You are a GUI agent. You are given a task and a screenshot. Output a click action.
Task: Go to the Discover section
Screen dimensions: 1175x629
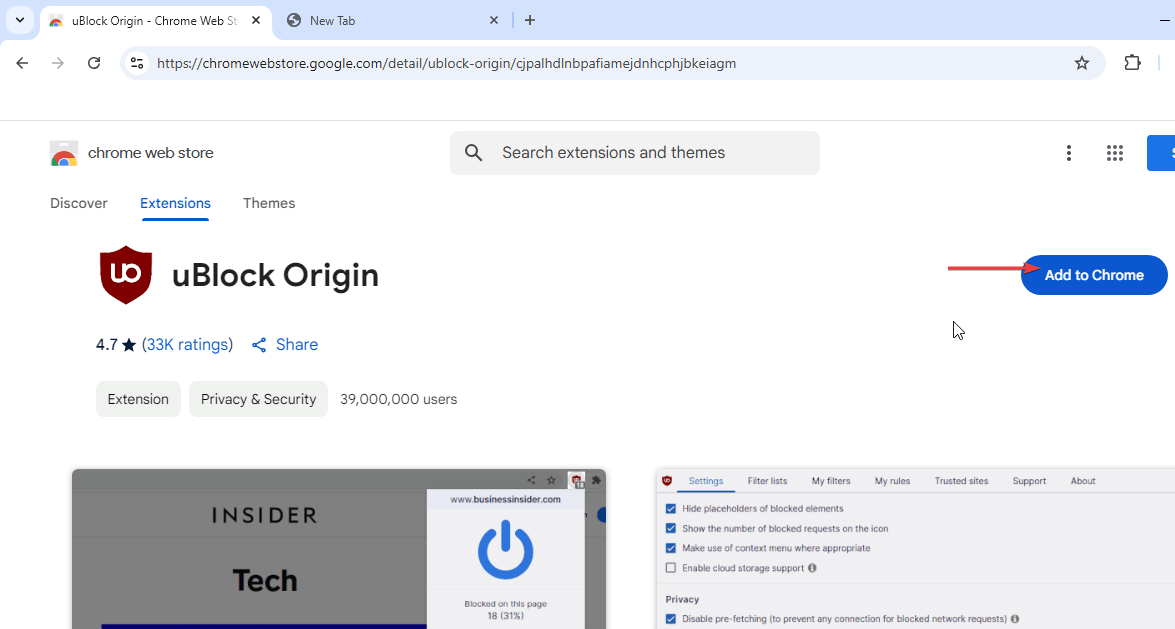click(78, 203)
